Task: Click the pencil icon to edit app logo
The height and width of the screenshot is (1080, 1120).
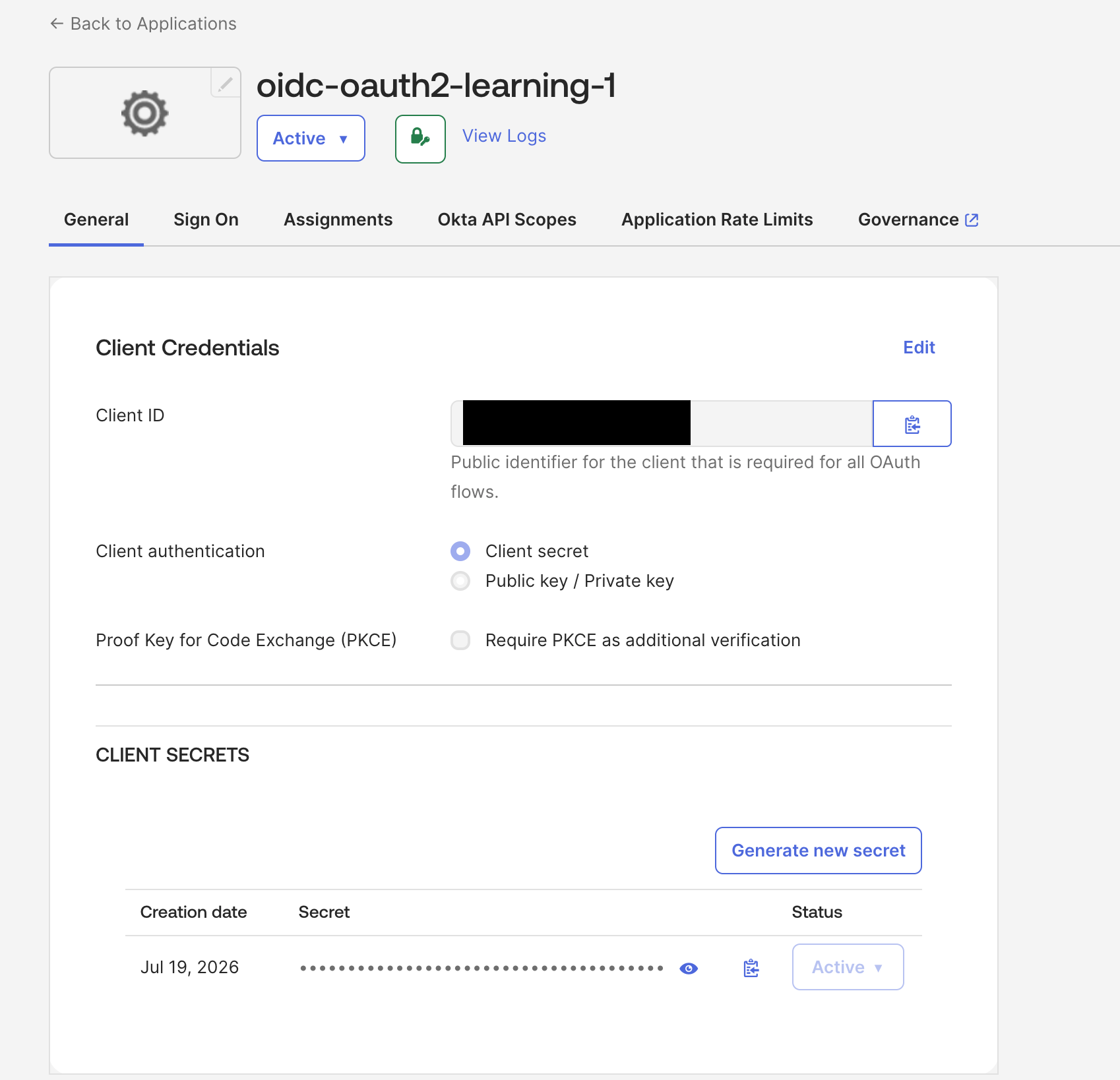Action: tap(226, 83)
